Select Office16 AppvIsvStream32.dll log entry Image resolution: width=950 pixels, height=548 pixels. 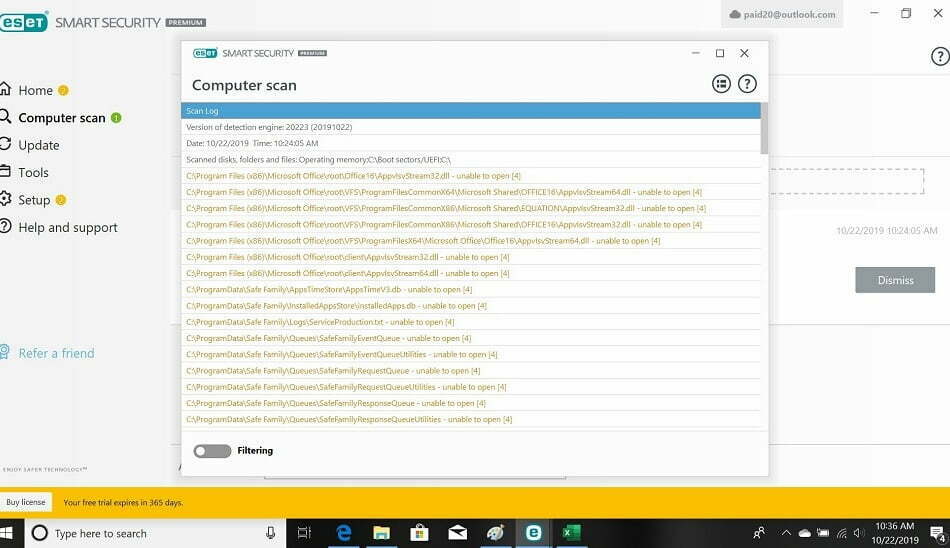click(471, 176)
